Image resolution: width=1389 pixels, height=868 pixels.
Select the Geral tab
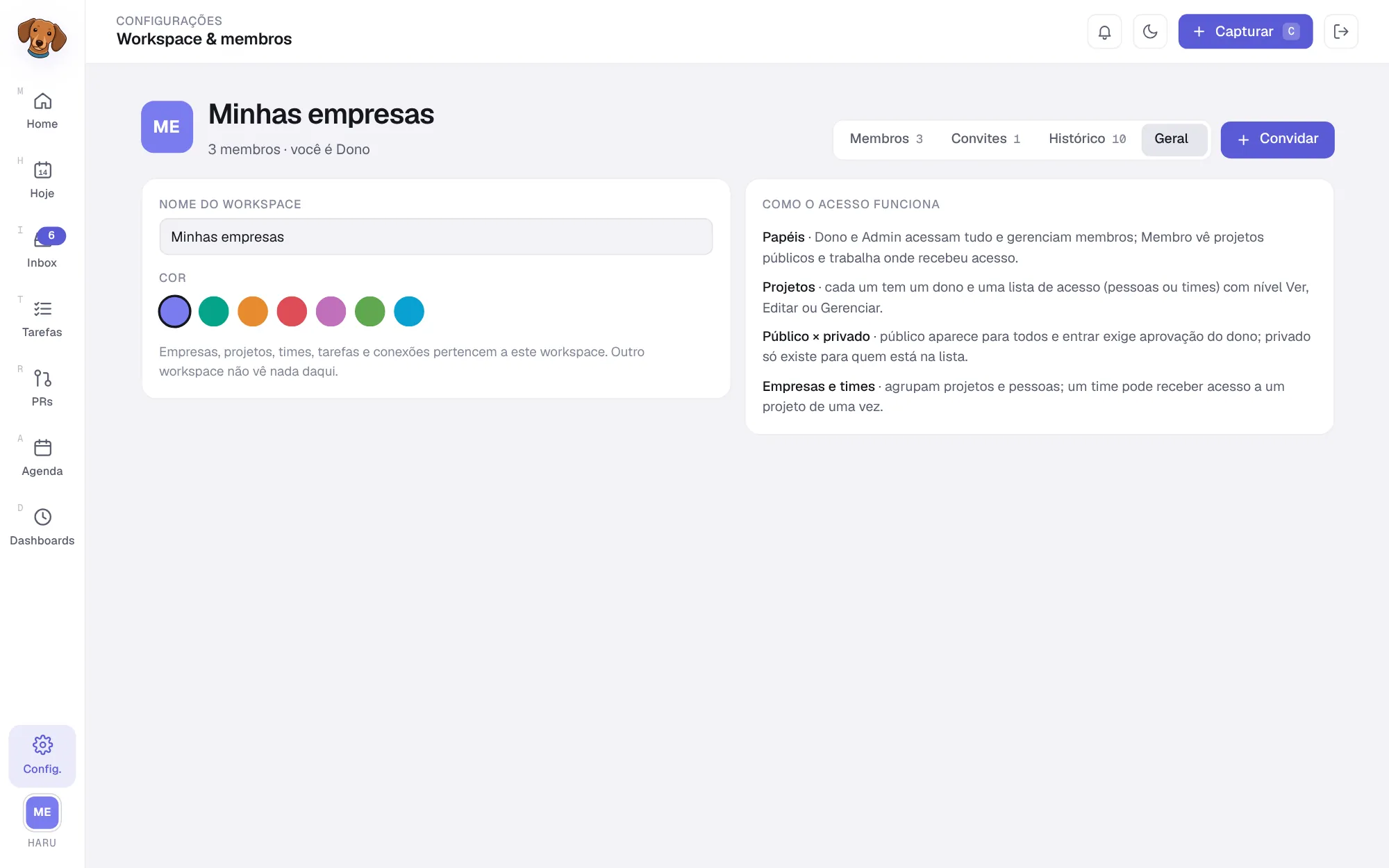tap(1174, 139)
